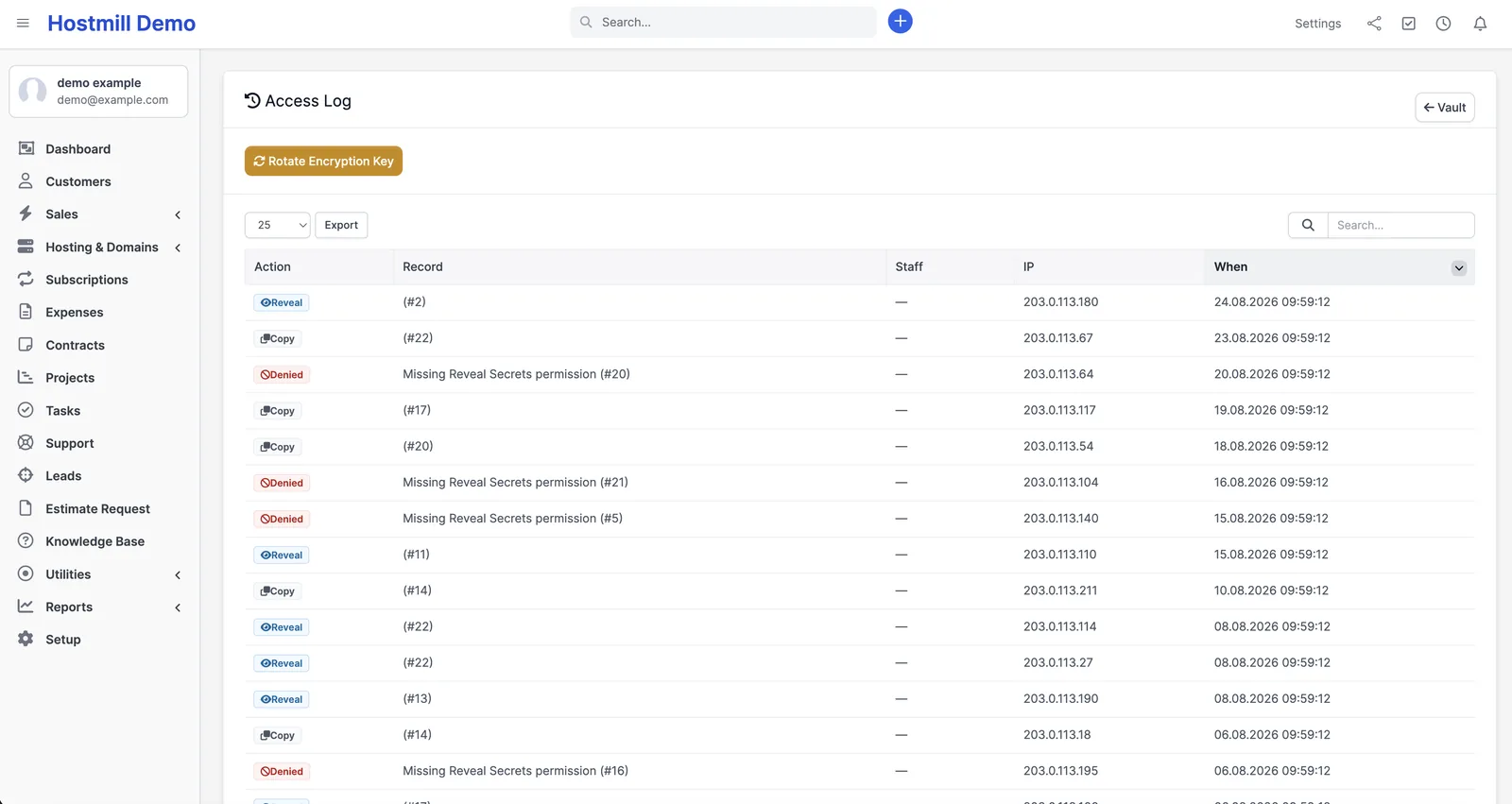
Task: Click the Expenses document icon
Action: 26,312
